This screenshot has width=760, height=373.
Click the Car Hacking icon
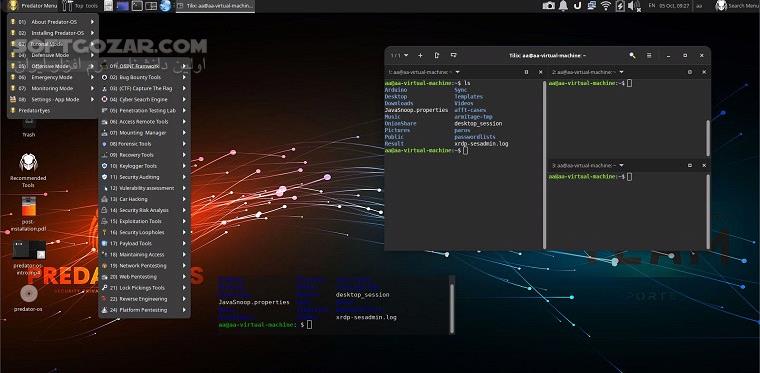104,199
